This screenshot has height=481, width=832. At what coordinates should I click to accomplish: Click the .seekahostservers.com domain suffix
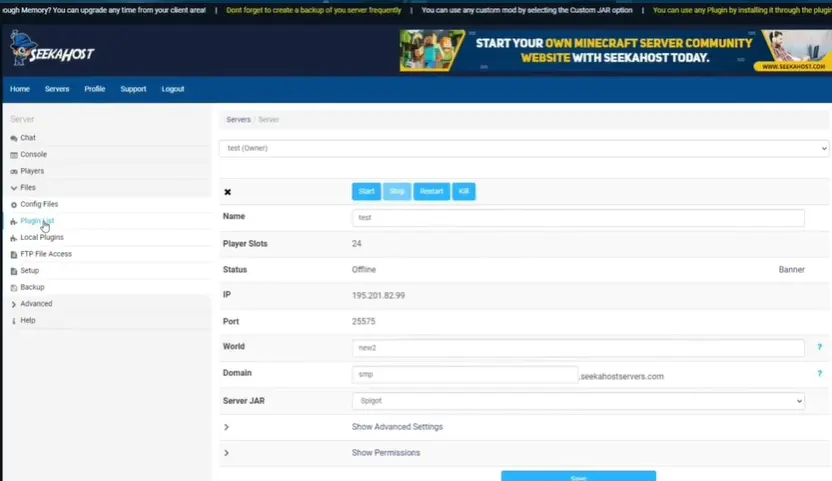click(621, 376)
